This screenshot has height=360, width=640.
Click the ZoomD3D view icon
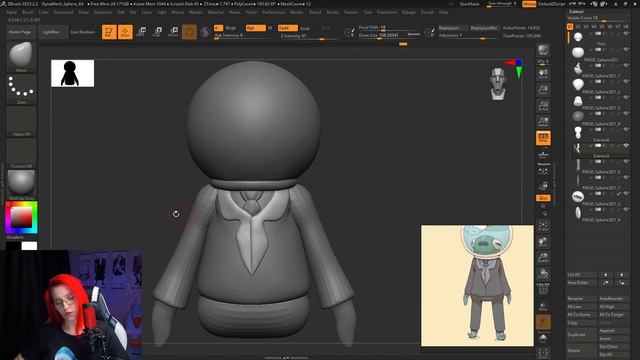(543, 258)
